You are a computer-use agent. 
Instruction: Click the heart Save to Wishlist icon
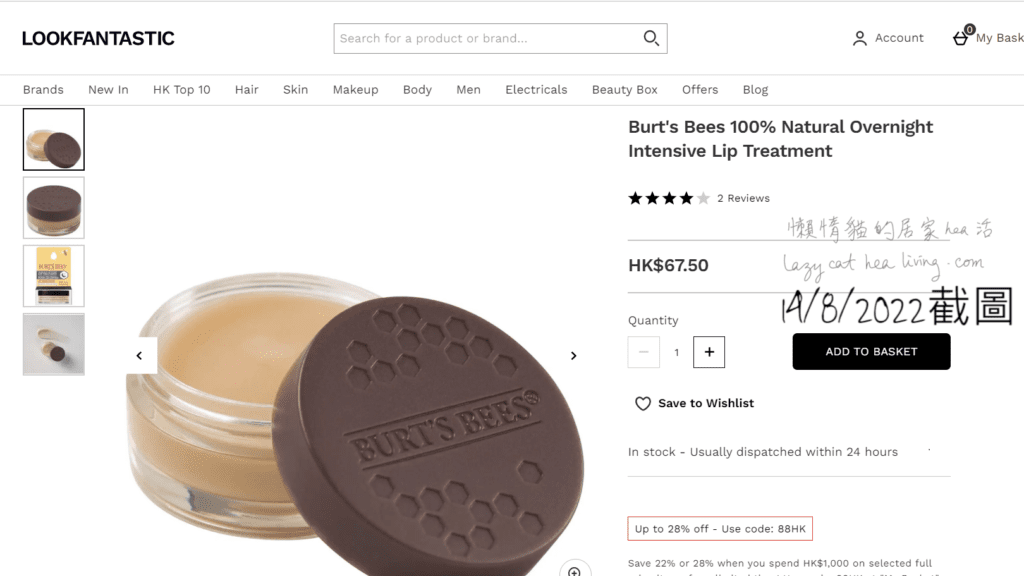coord(643,404)
